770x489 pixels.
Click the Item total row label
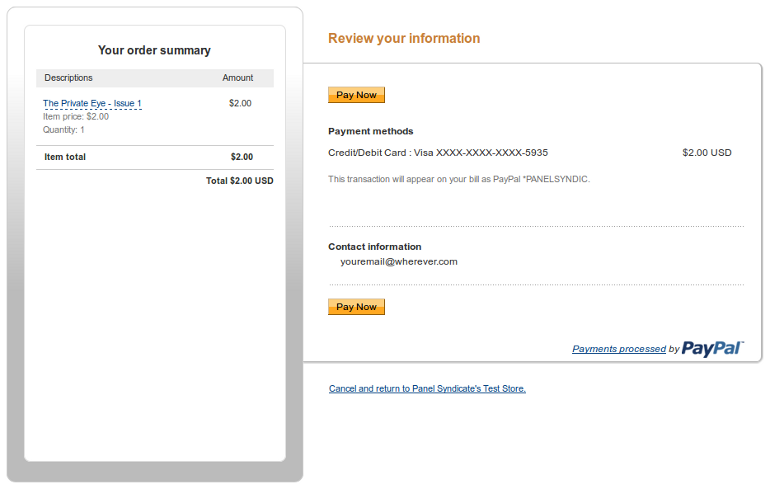pos(65,157)
